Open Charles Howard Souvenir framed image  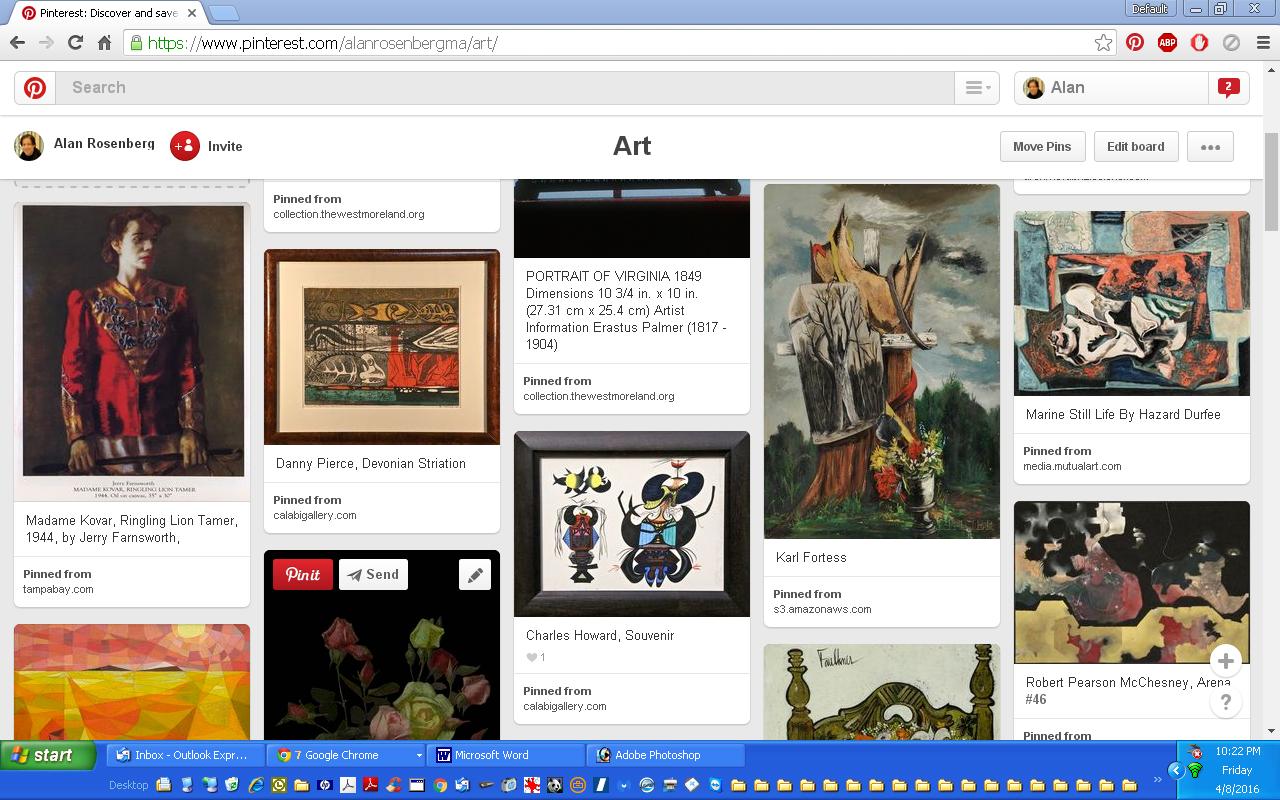point(632,524)
